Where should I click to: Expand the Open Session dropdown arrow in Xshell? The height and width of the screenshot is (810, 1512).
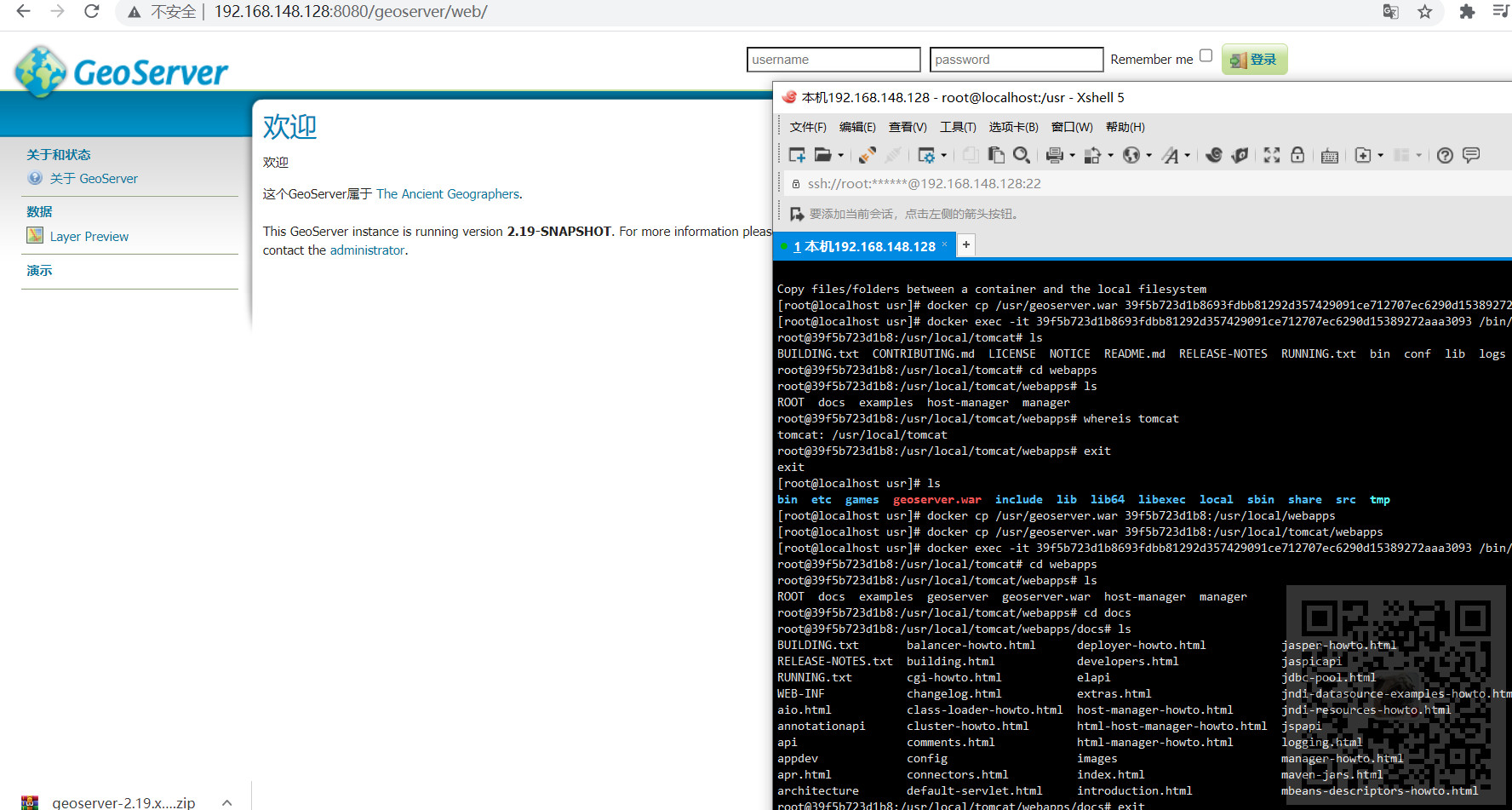841,155
